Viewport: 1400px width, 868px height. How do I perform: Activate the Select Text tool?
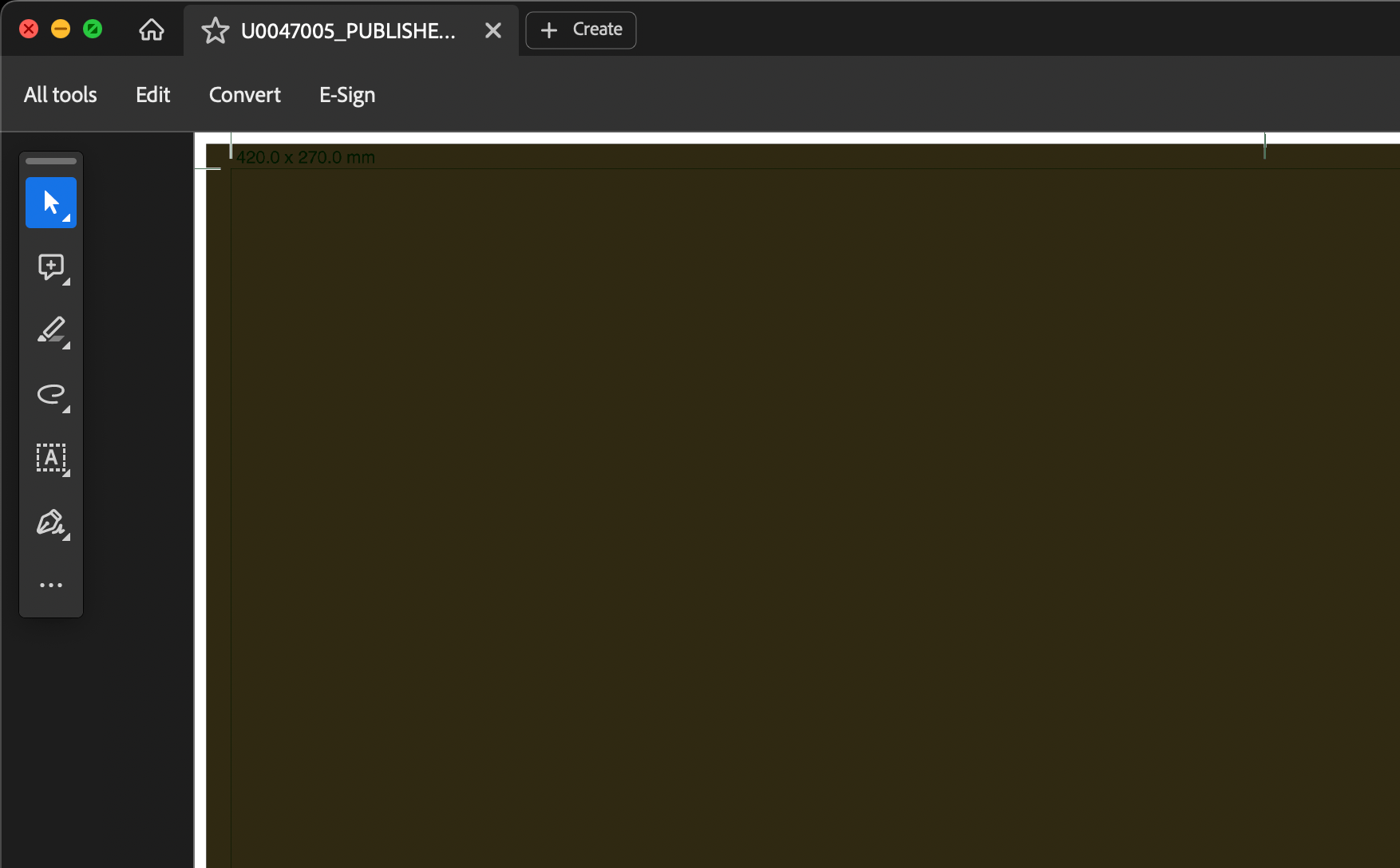(x=50, y=459)
